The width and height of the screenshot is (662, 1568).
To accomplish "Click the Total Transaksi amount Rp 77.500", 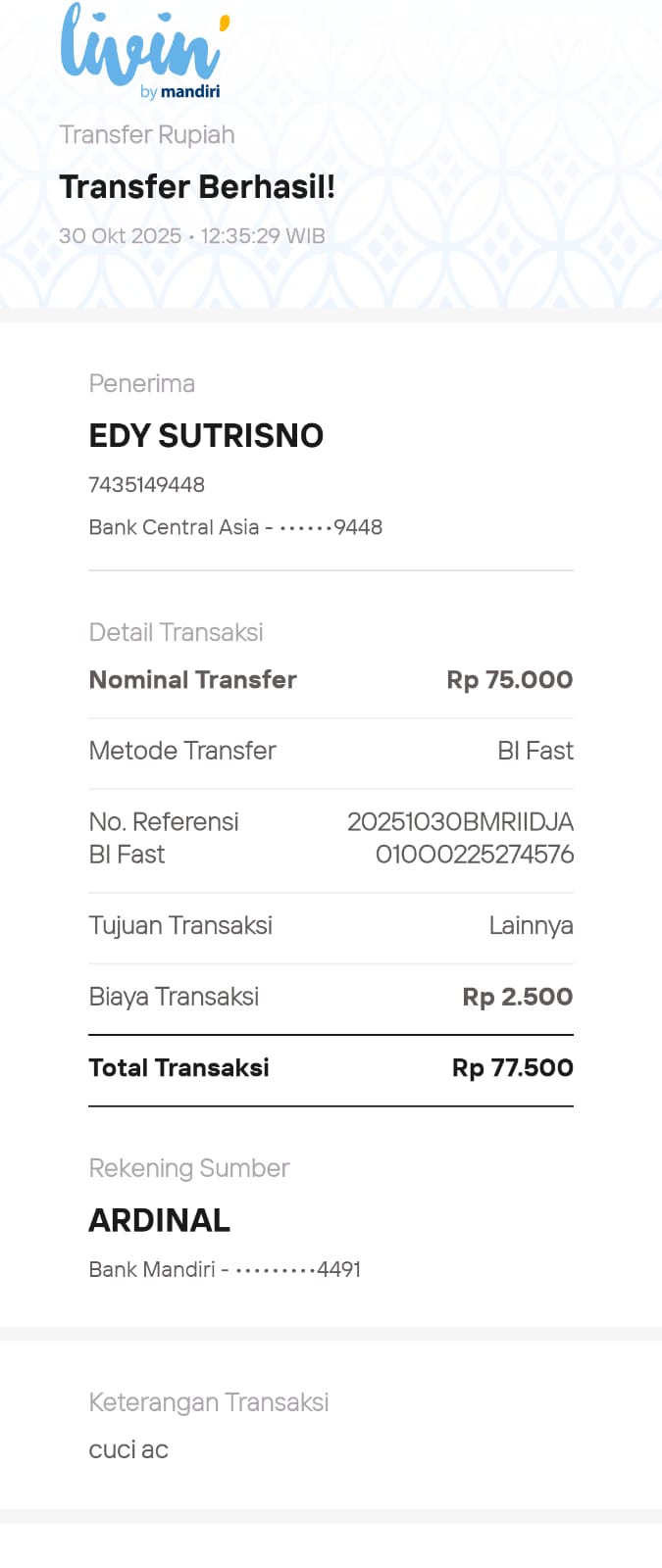I will pos(512,1067).
